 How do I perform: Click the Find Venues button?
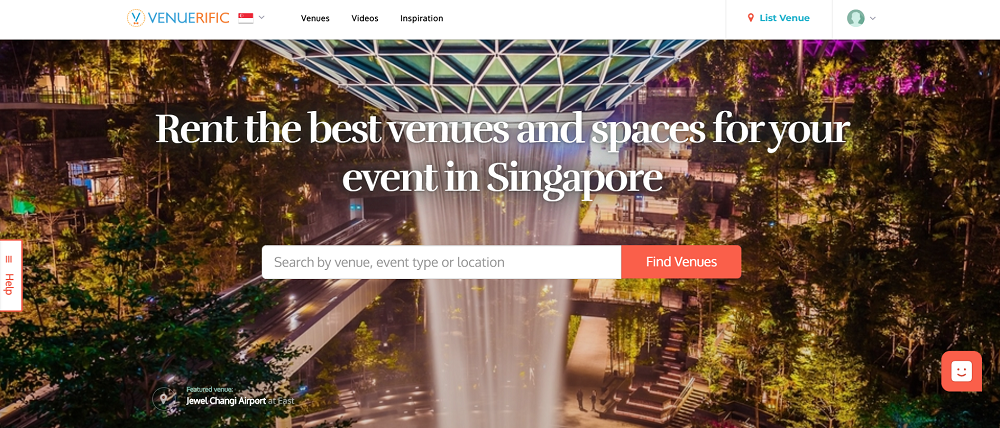[x=681, y=262]
